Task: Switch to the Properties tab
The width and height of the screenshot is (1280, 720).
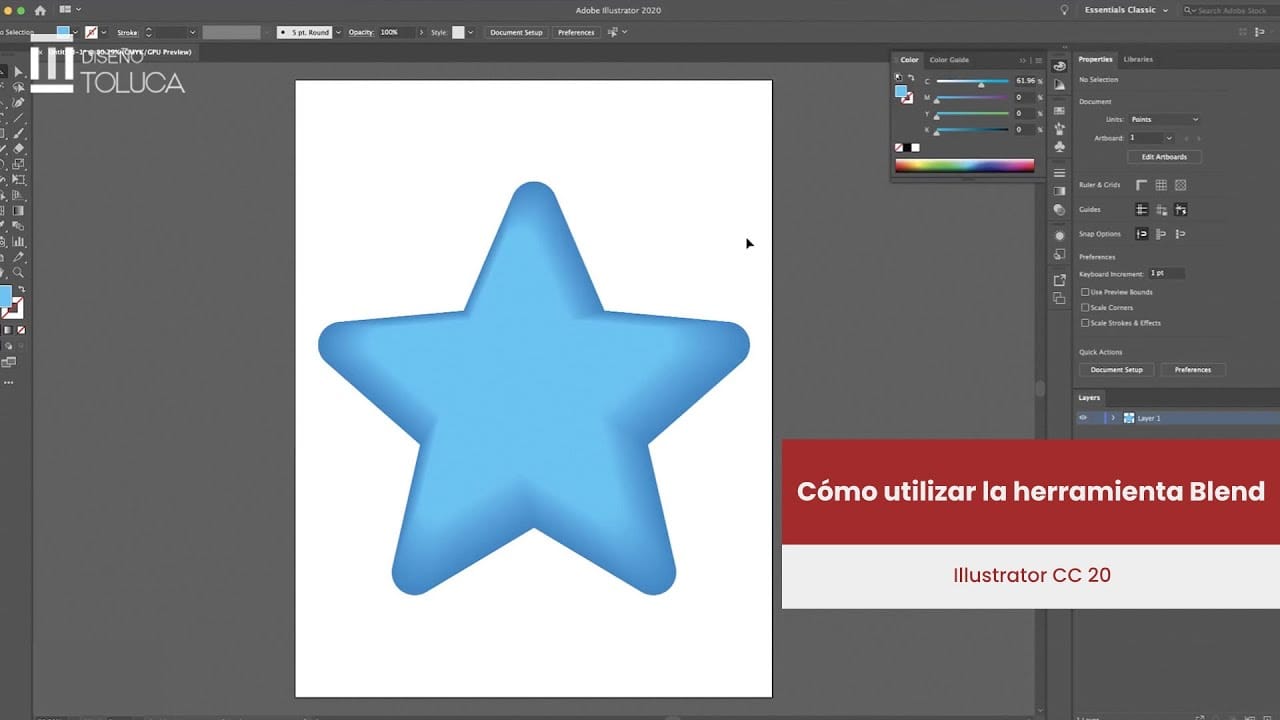Action: pos(1095,59)
